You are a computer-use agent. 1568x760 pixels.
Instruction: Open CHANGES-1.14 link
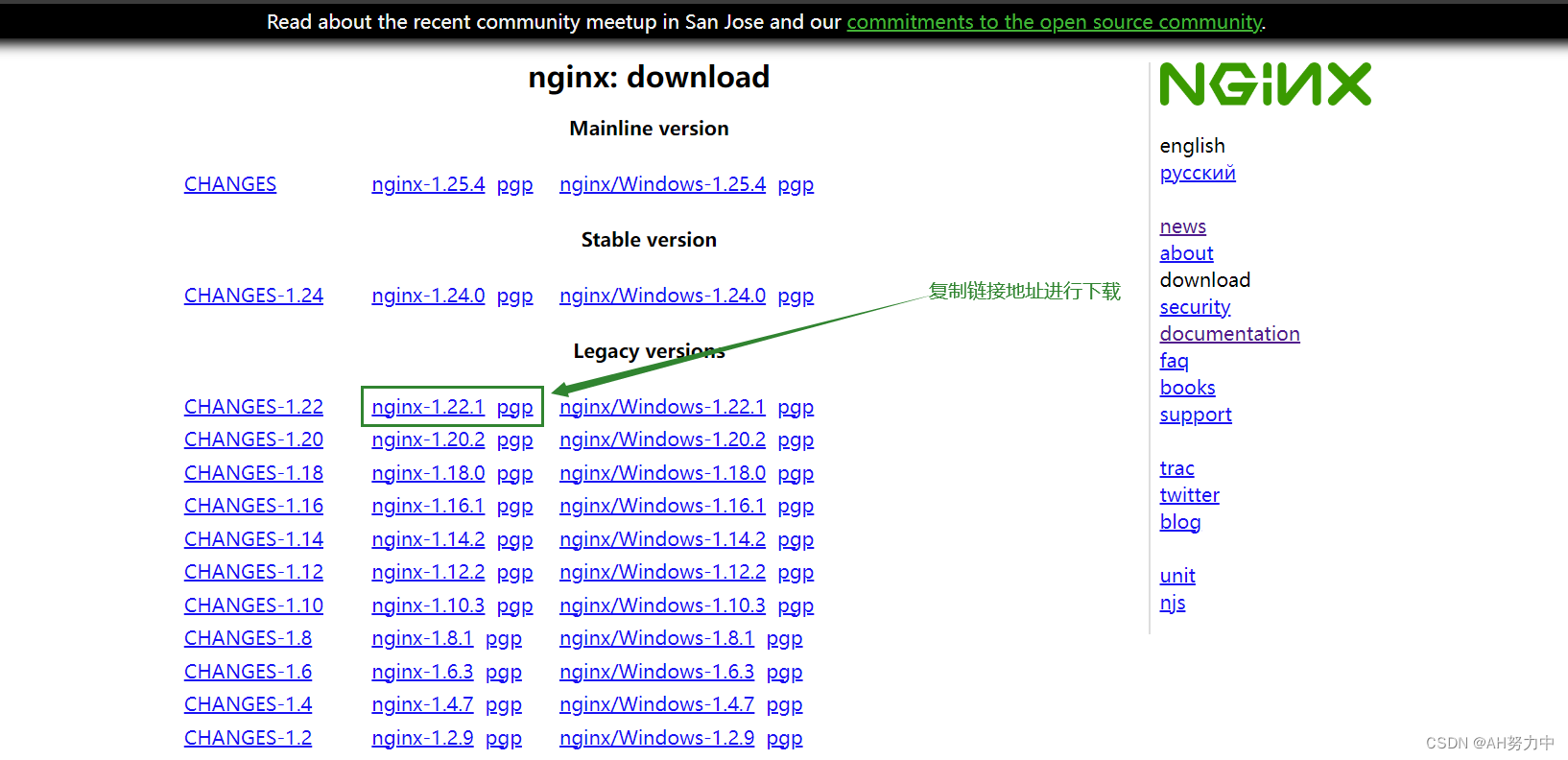click(253, 539)
